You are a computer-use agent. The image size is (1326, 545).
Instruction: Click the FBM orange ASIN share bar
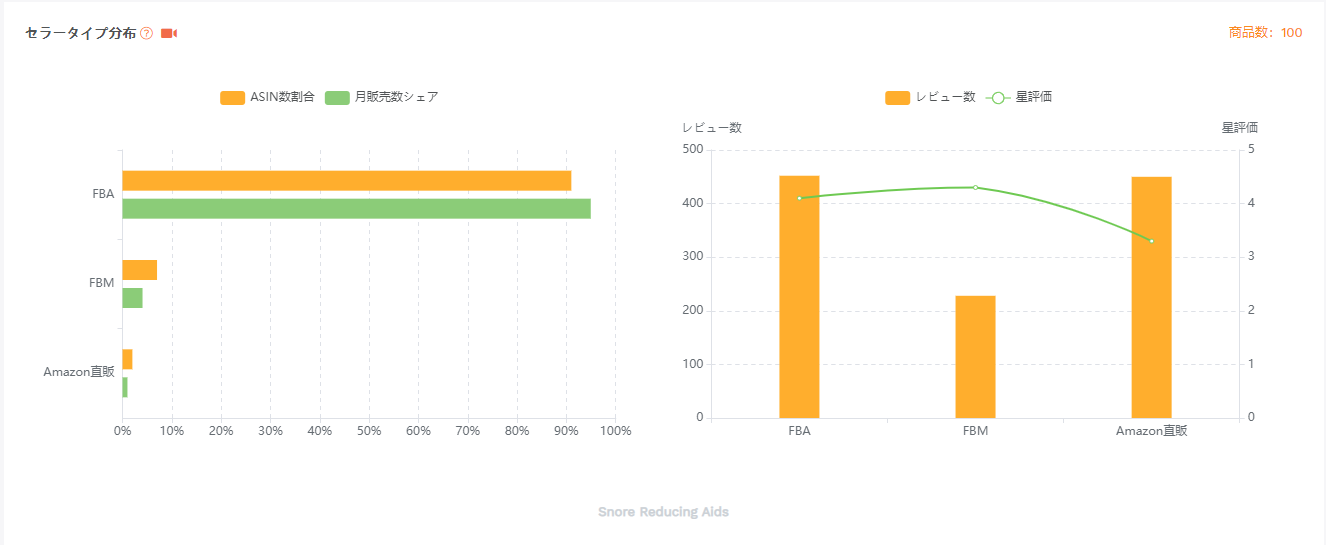pos(140,270)
